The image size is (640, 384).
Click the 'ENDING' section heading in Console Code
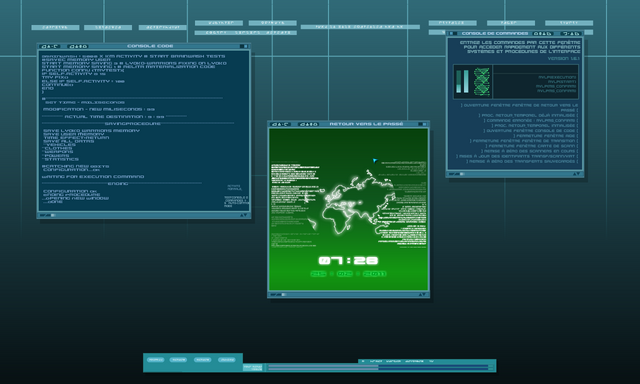(x=118, y=184)
